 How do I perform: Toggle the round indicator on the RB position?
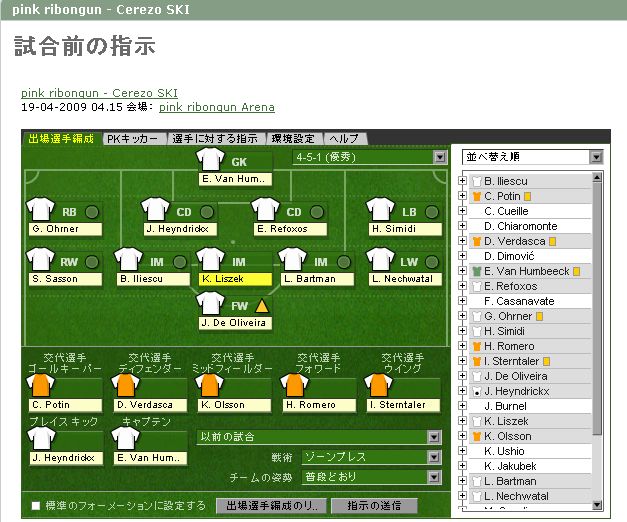pos(92,211)
